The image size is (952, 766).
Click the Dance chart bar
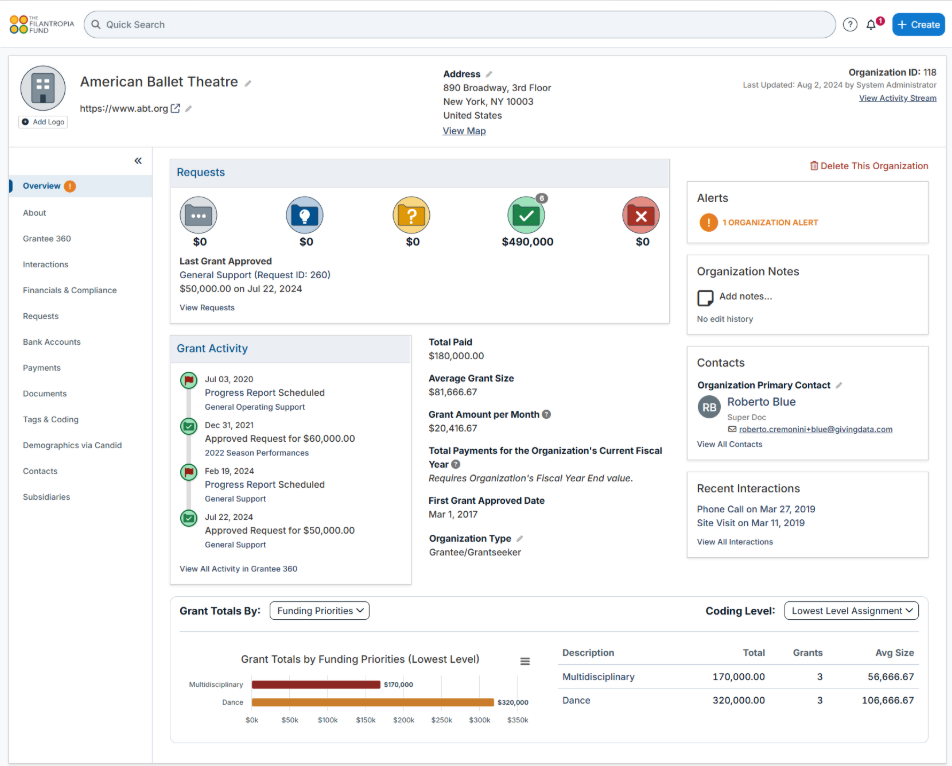coord(373,702)
